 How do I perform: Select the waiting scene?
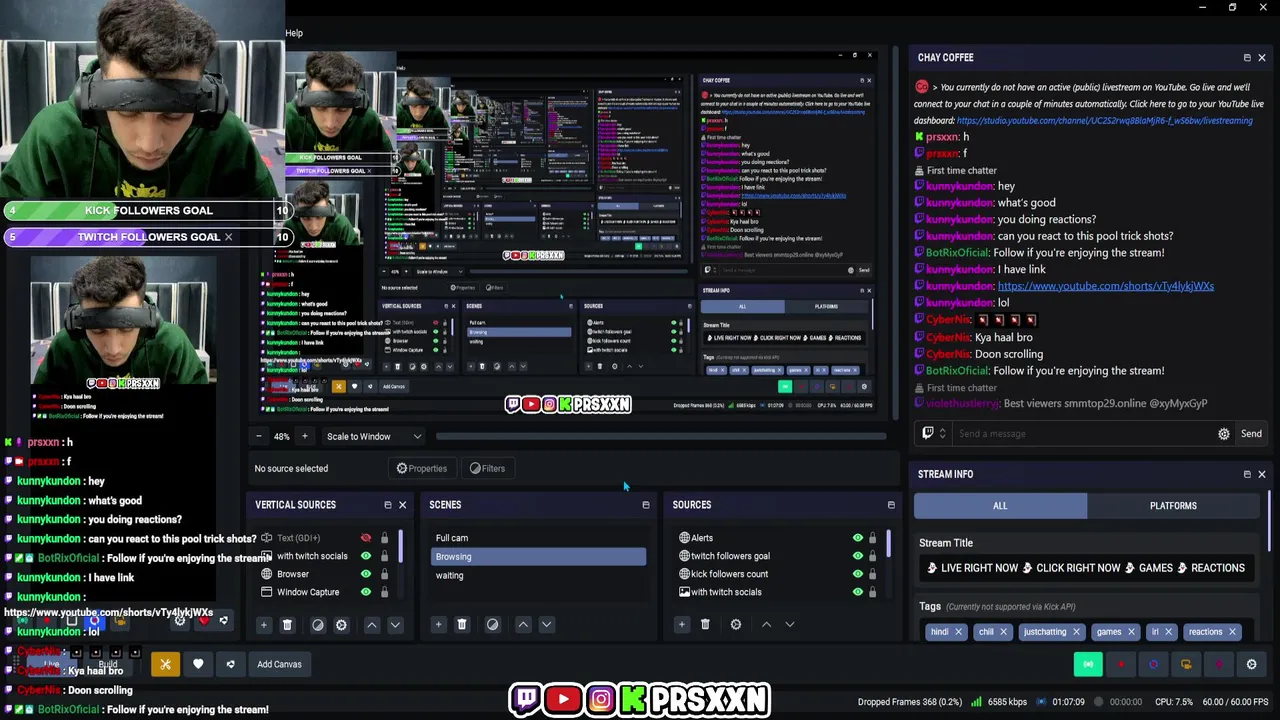pyautogui.click(x=538, y=575)
